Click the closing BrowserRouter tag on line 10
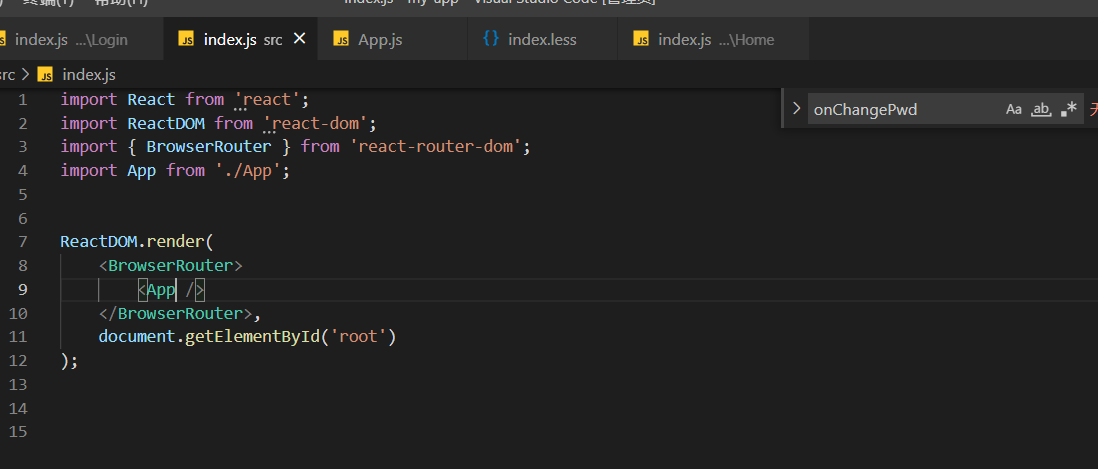This screenshot has width=1098, height=469. click(x=175, y=313)
